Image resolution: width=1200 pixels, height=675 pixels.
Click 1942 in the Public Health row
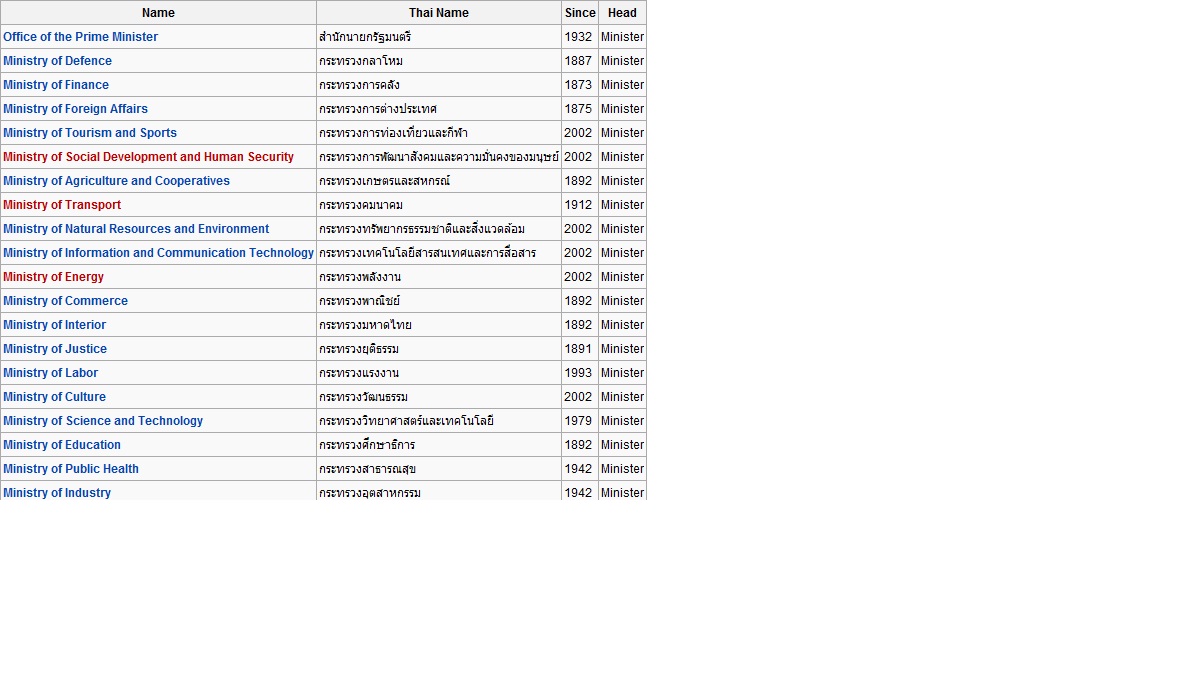[578, 469]
